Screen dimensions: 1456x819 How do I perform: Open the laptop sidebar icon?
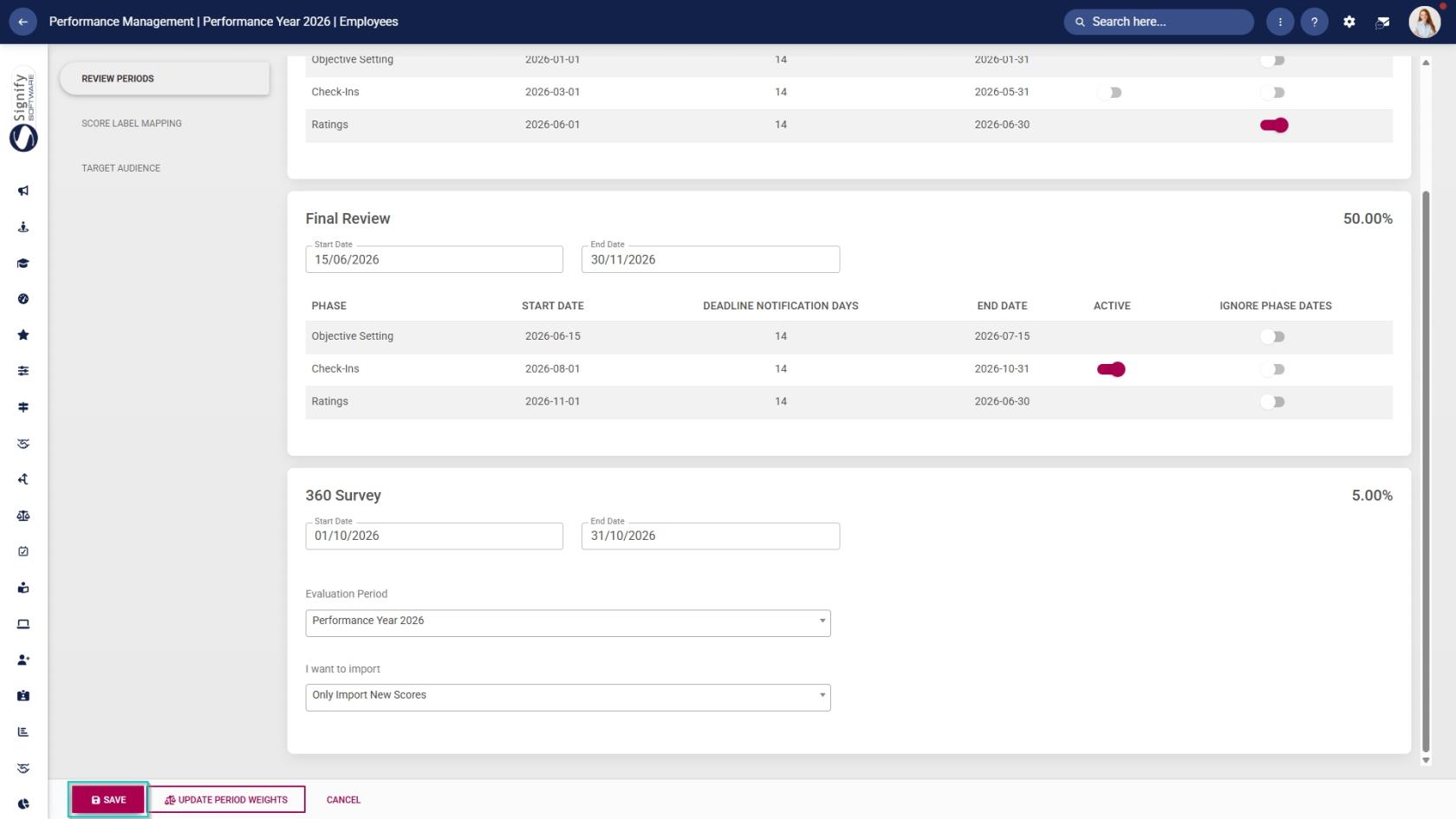click(23, 624)
